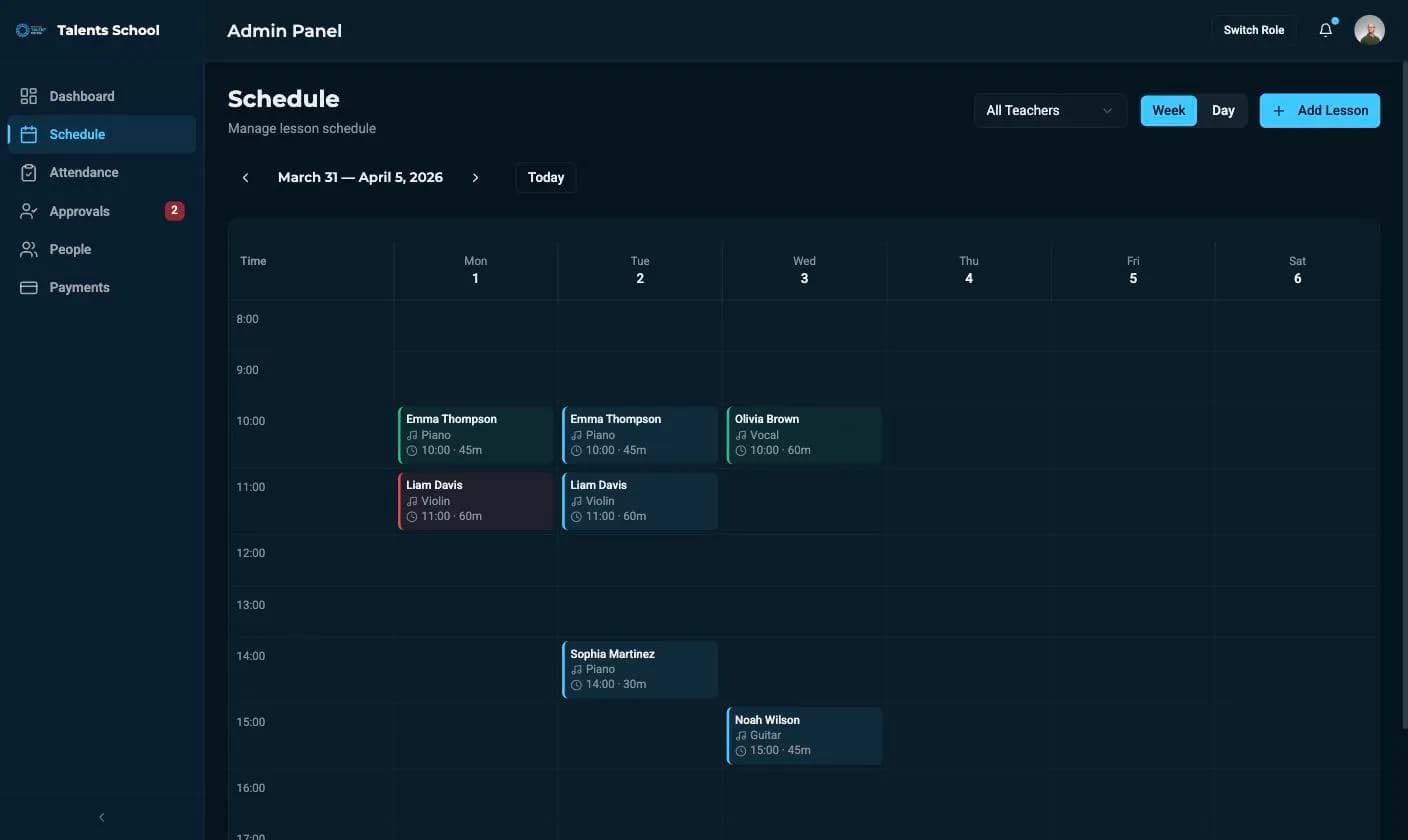Viewport: 1408px width, 840px height.
Task: Click music note icon on Tuesday Liam Davis lesson
Action: point(576,501)
